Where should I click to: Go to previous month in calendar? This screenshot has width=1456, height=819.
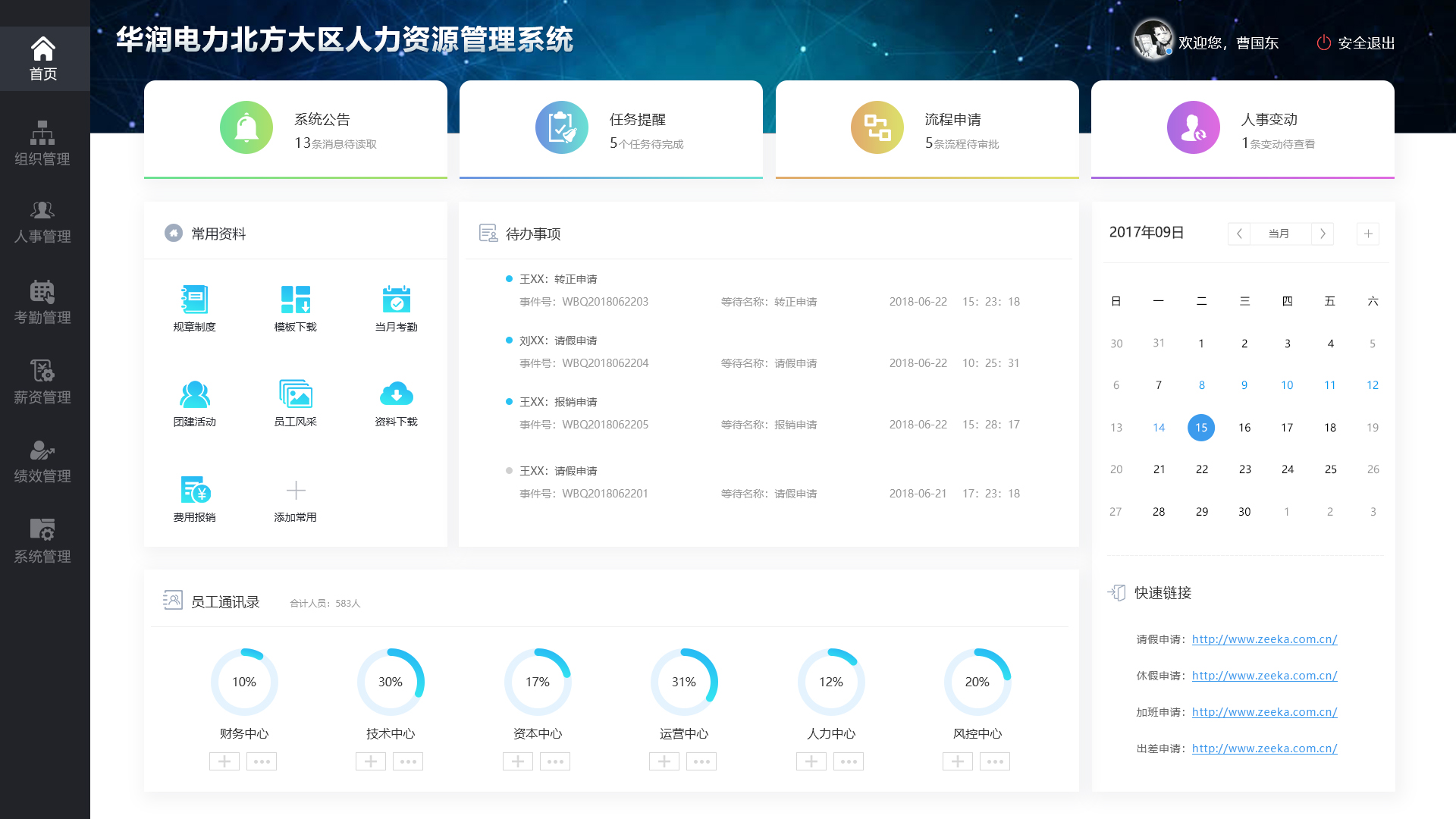[x=1239, y=234]
